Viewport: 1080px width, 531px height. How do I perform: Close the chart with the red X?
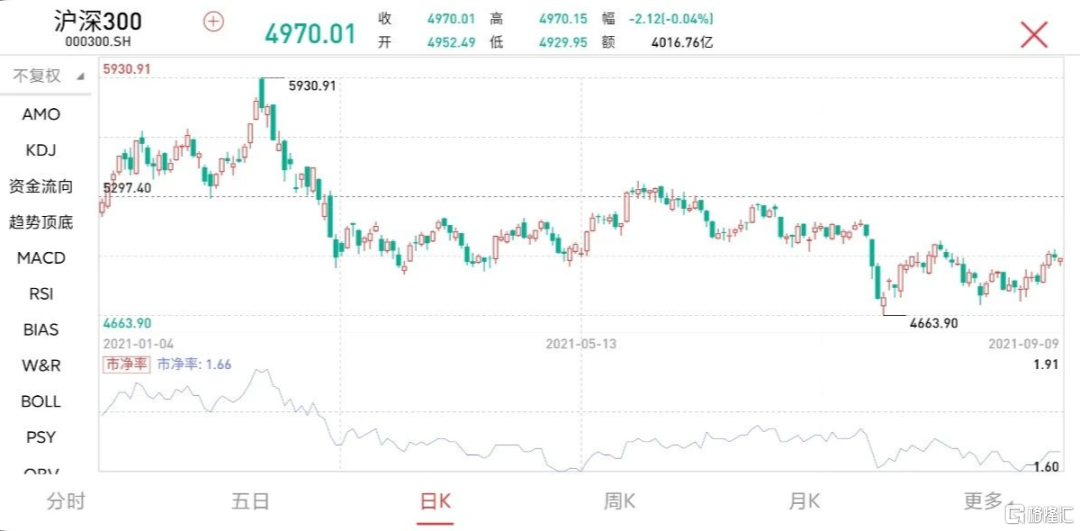tap(1033, 34)
